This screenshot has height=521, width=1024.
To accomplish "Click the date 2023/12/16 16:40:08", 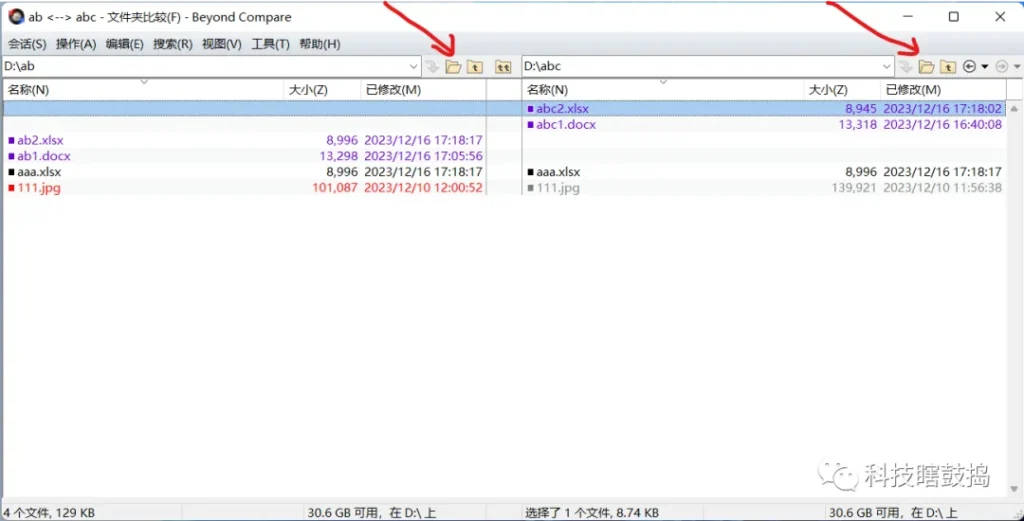I will 942,125.
